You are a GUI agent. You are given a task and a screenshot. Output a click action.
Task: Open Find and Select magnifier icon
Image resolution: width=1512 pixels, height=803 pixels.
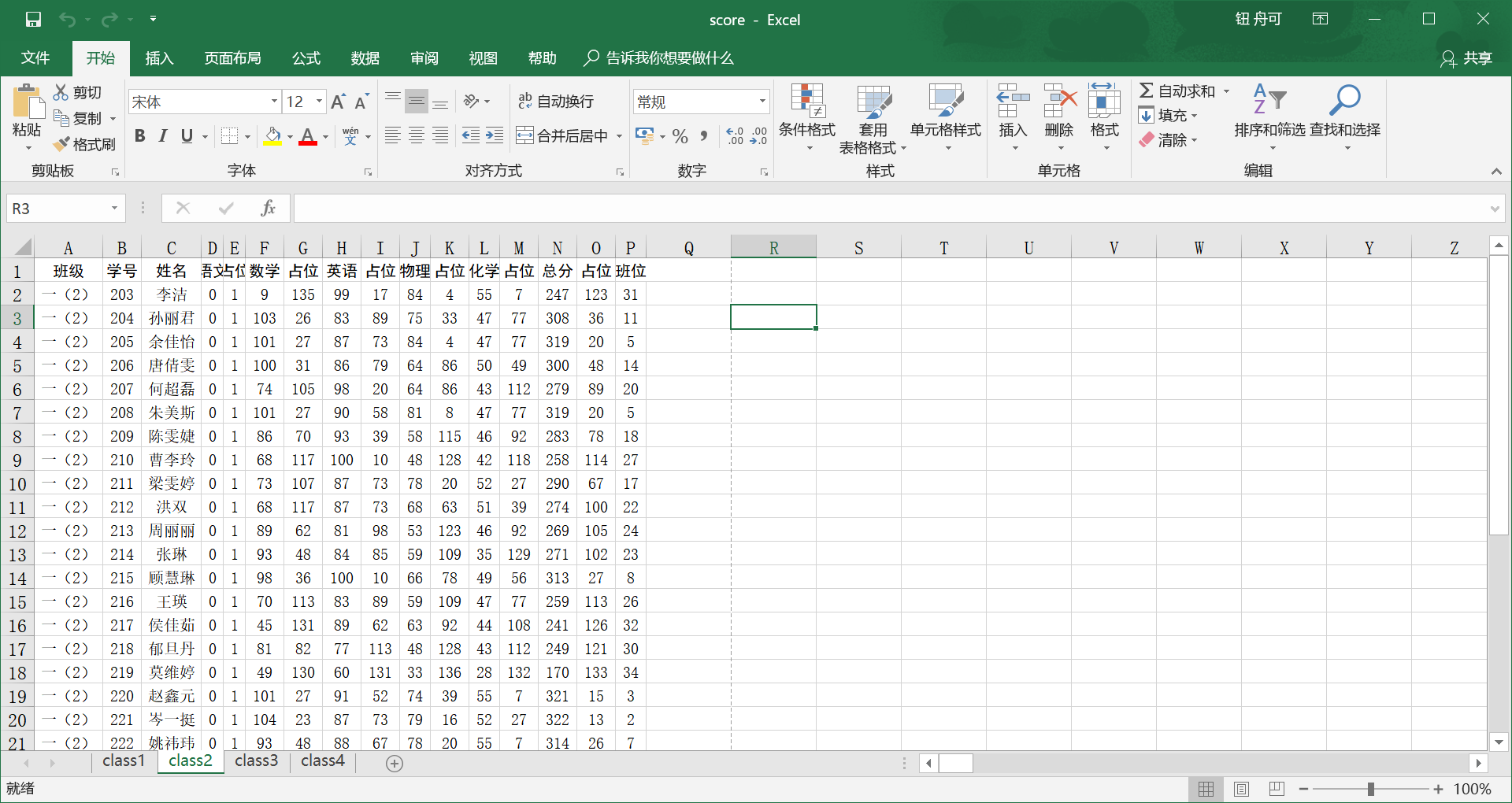pos(1345,100)
